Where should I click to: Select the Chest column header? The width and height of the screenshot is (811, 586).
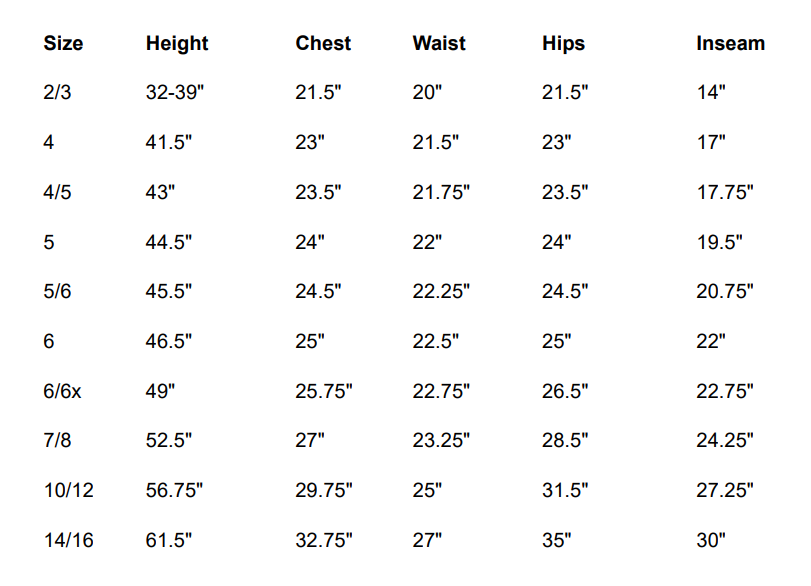coord(323,44)
